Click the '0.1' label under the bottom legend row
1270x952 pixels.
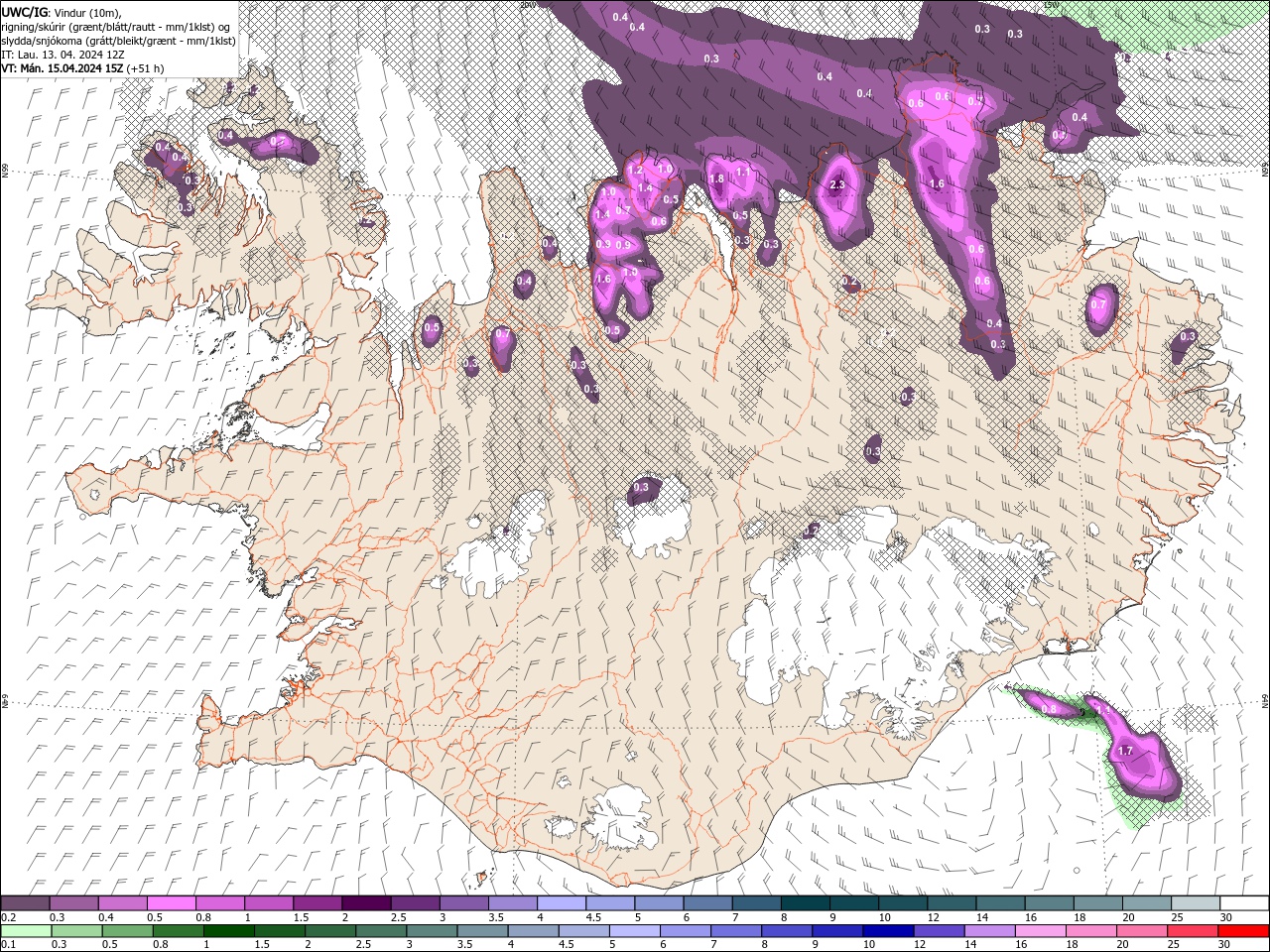pos(8,944)
